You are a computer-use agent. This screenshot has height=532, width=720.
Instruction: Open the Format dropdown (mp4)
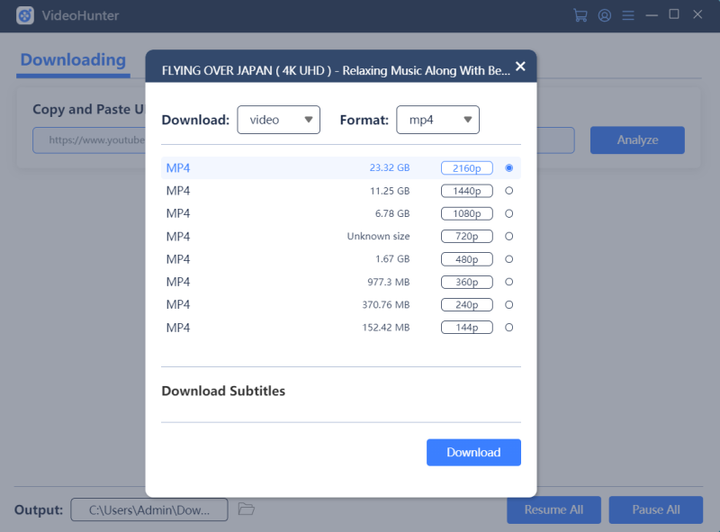[x=438, y=120]
